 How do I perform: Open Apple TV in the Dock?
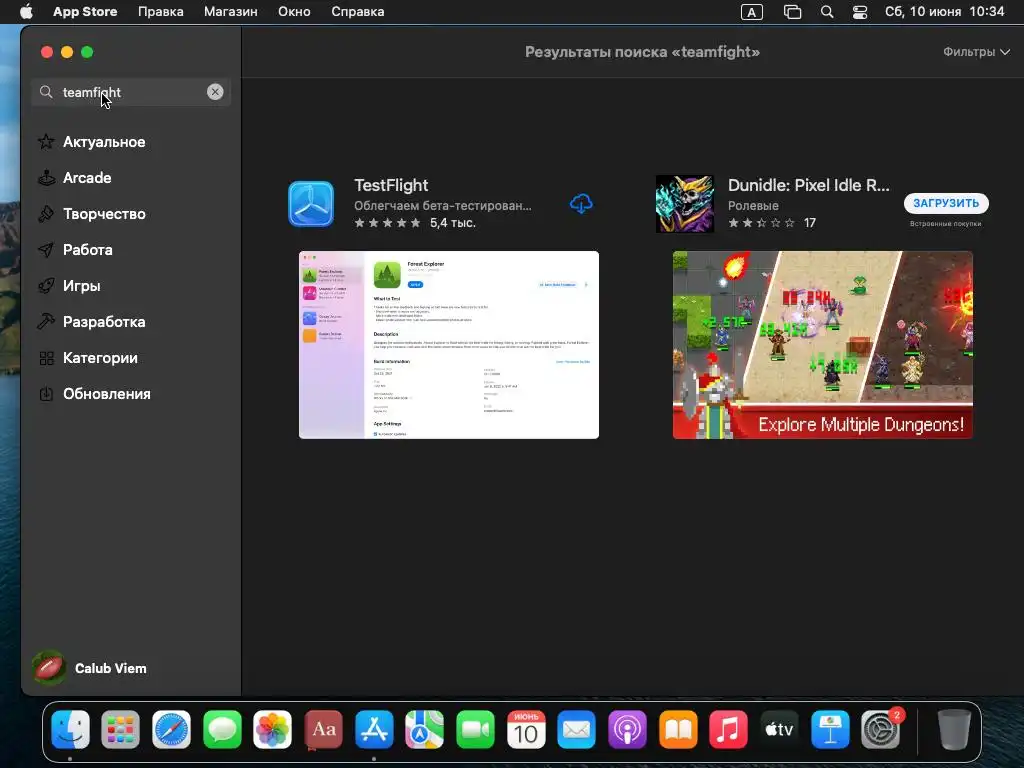point(779,729)
